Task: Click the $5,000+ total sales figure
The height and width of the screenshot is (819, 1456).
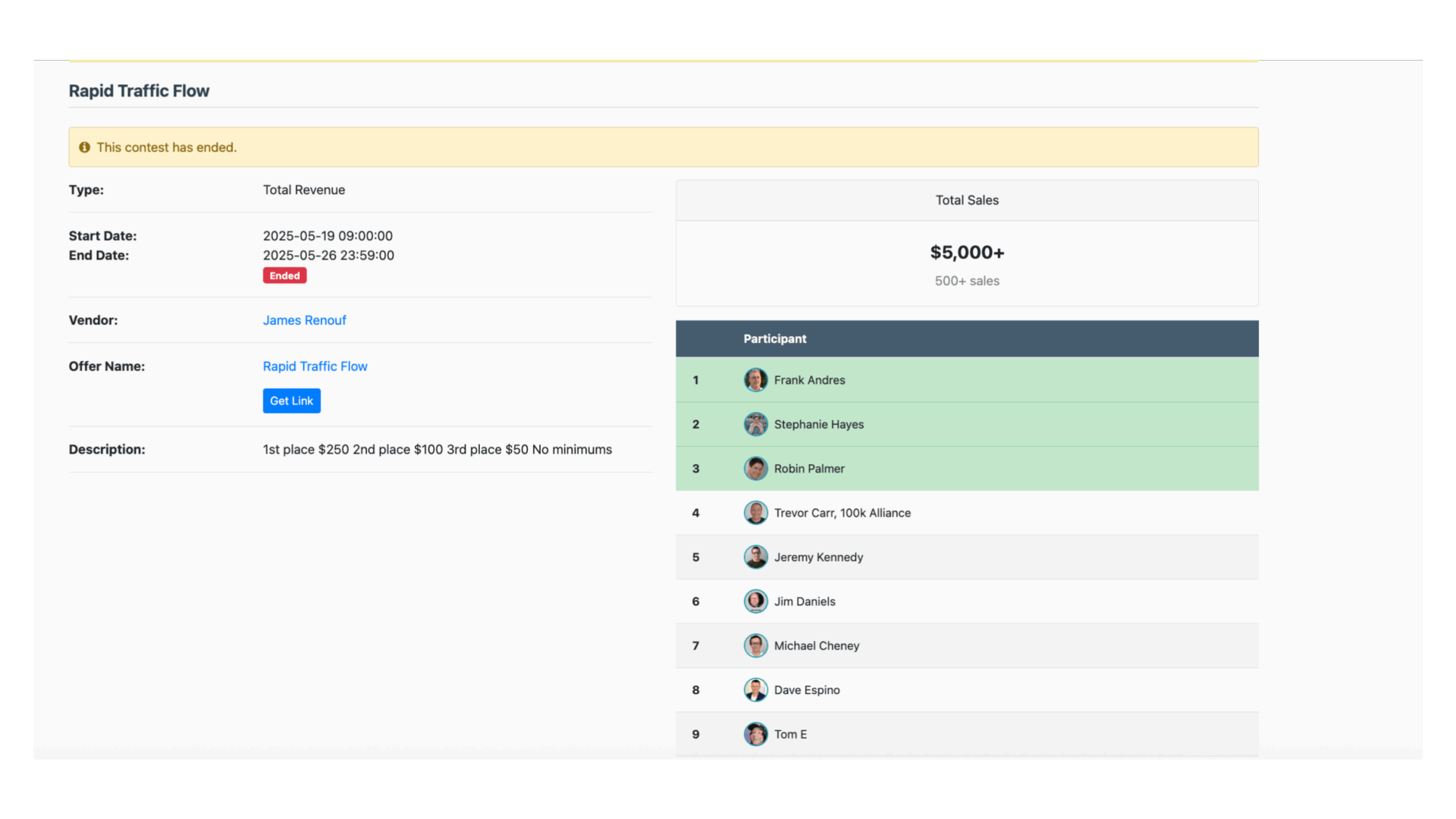Action: [x=966, y=253]
